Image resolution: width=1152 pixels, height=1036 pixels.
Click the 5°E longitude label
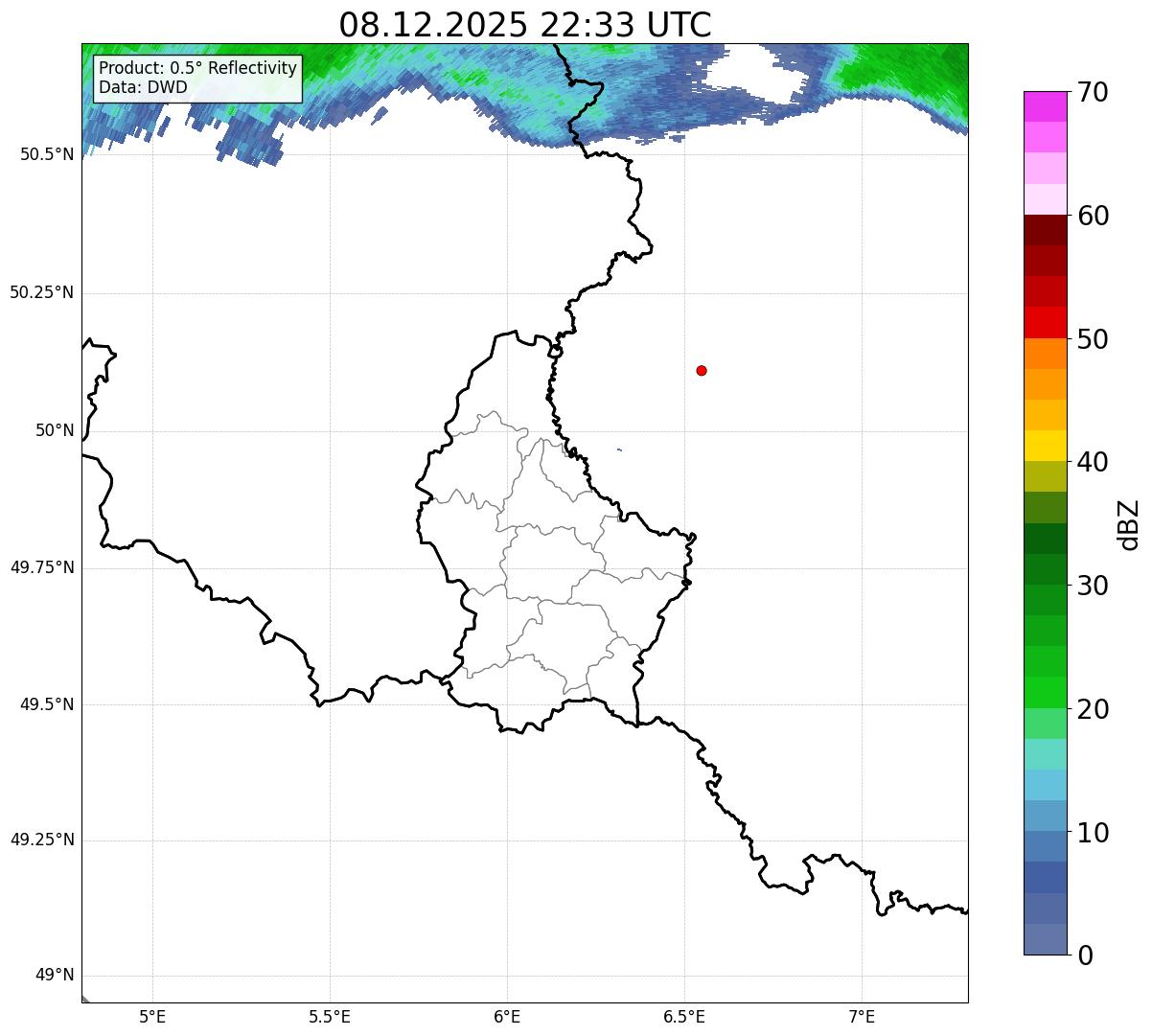(x=152, y=1016)
